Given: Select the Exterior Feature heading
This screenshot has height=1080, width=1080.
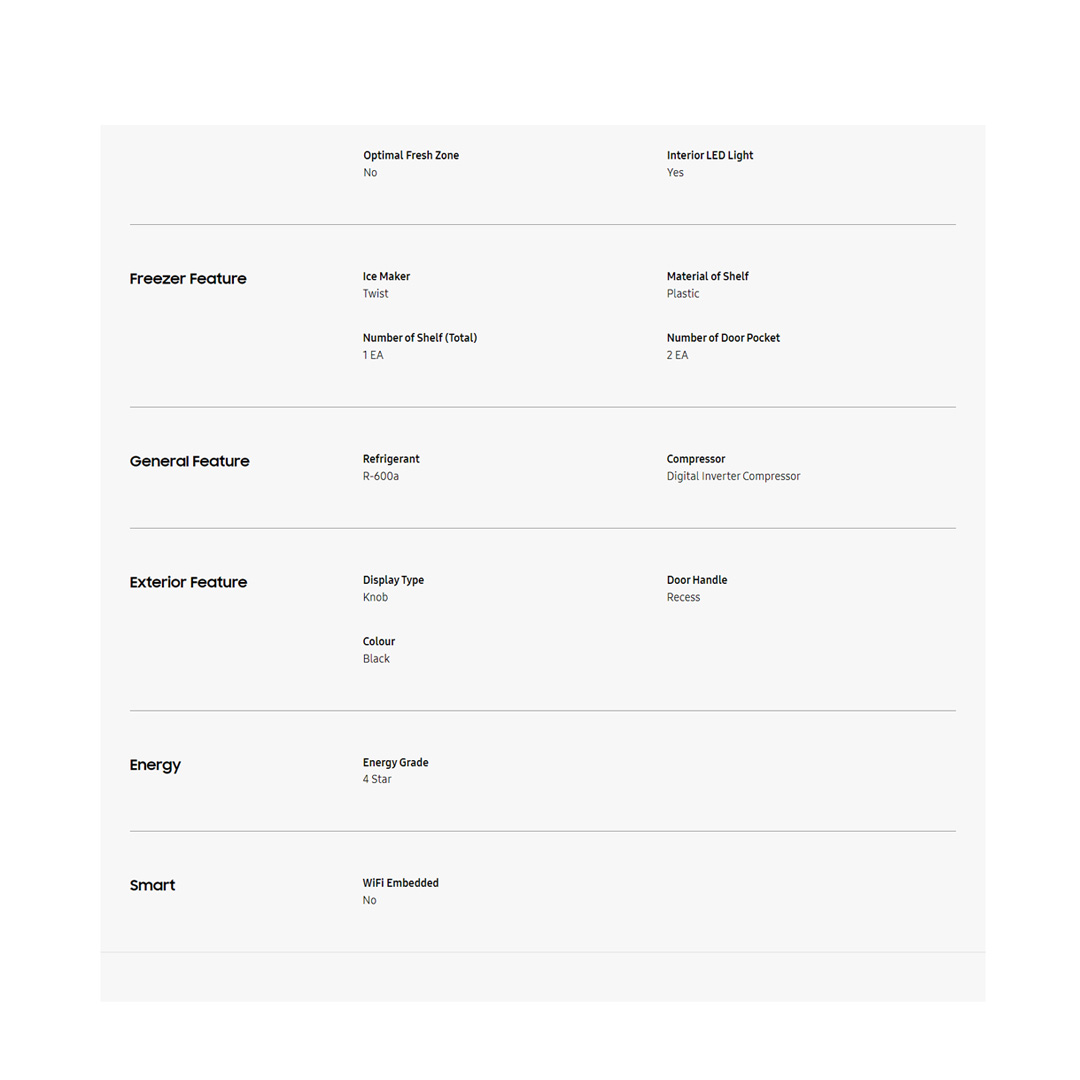Looking at the screenshot, I should (x=188, y=582).
